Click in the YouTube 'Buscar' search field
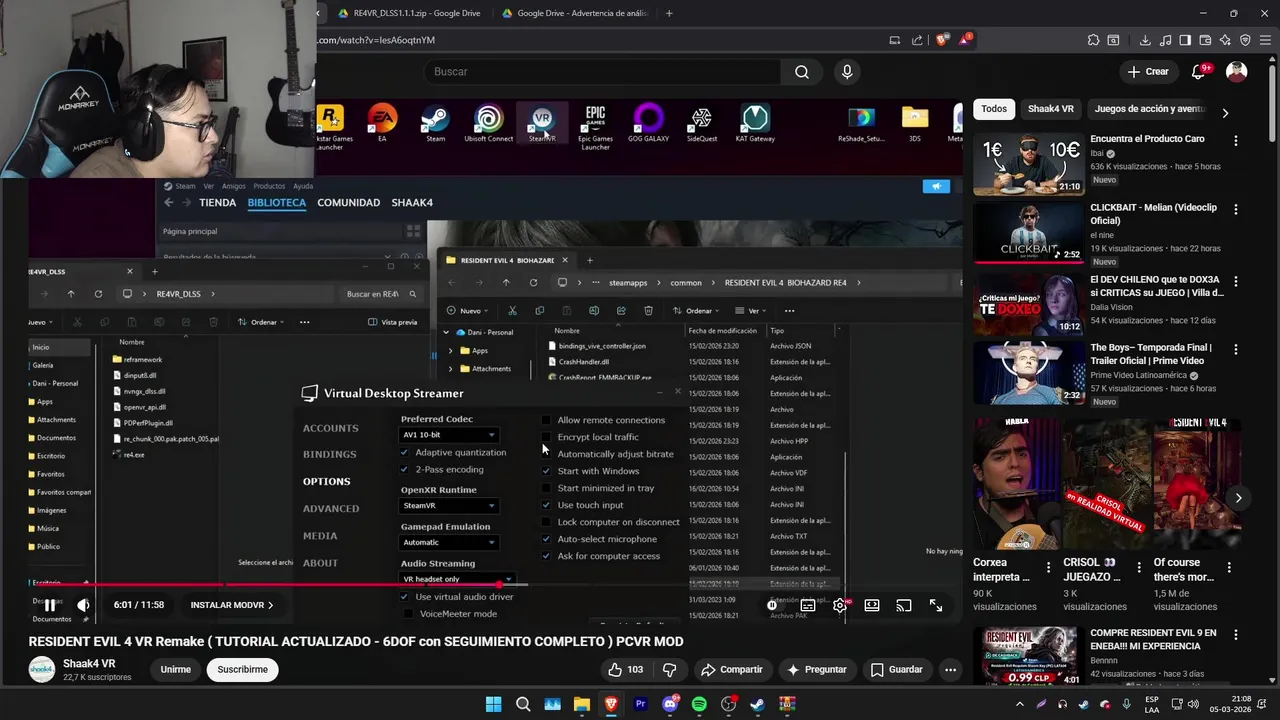Viewport: 1280px width, 720px height. pos(603,72)
